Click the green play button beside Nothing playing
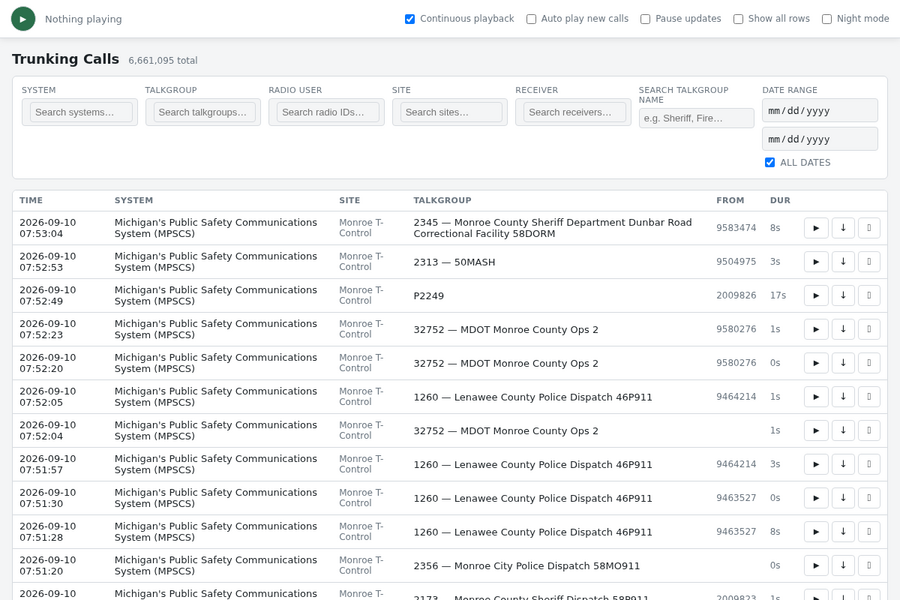The height and width of the screenshot is (600, 900). (x=23, y=19)
